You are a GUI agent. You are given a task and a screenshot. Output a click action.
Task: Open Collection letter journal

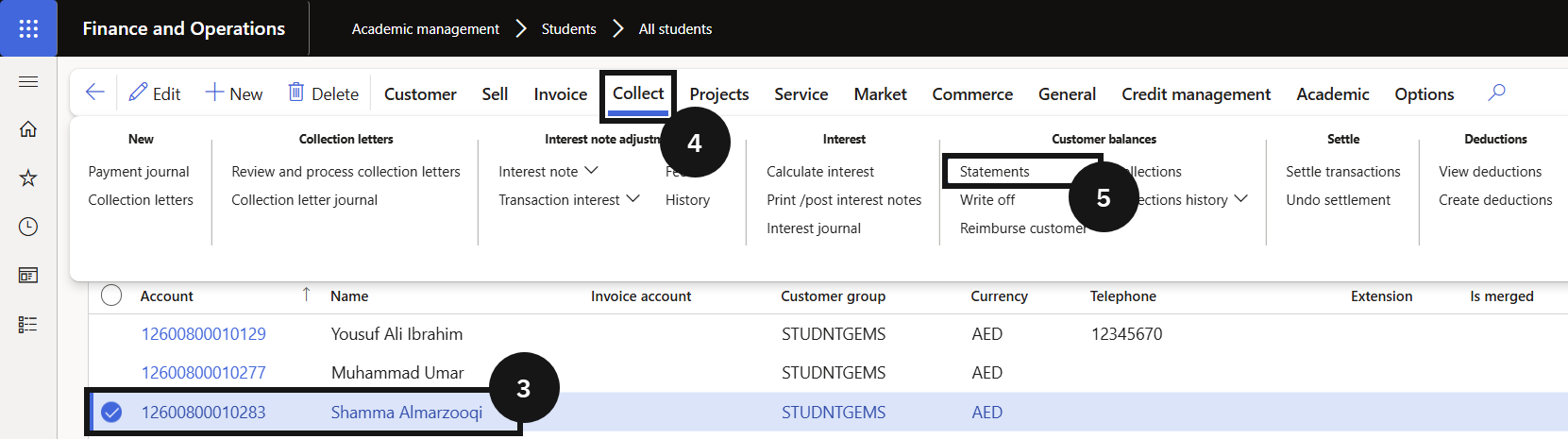(x=304, y=200)
